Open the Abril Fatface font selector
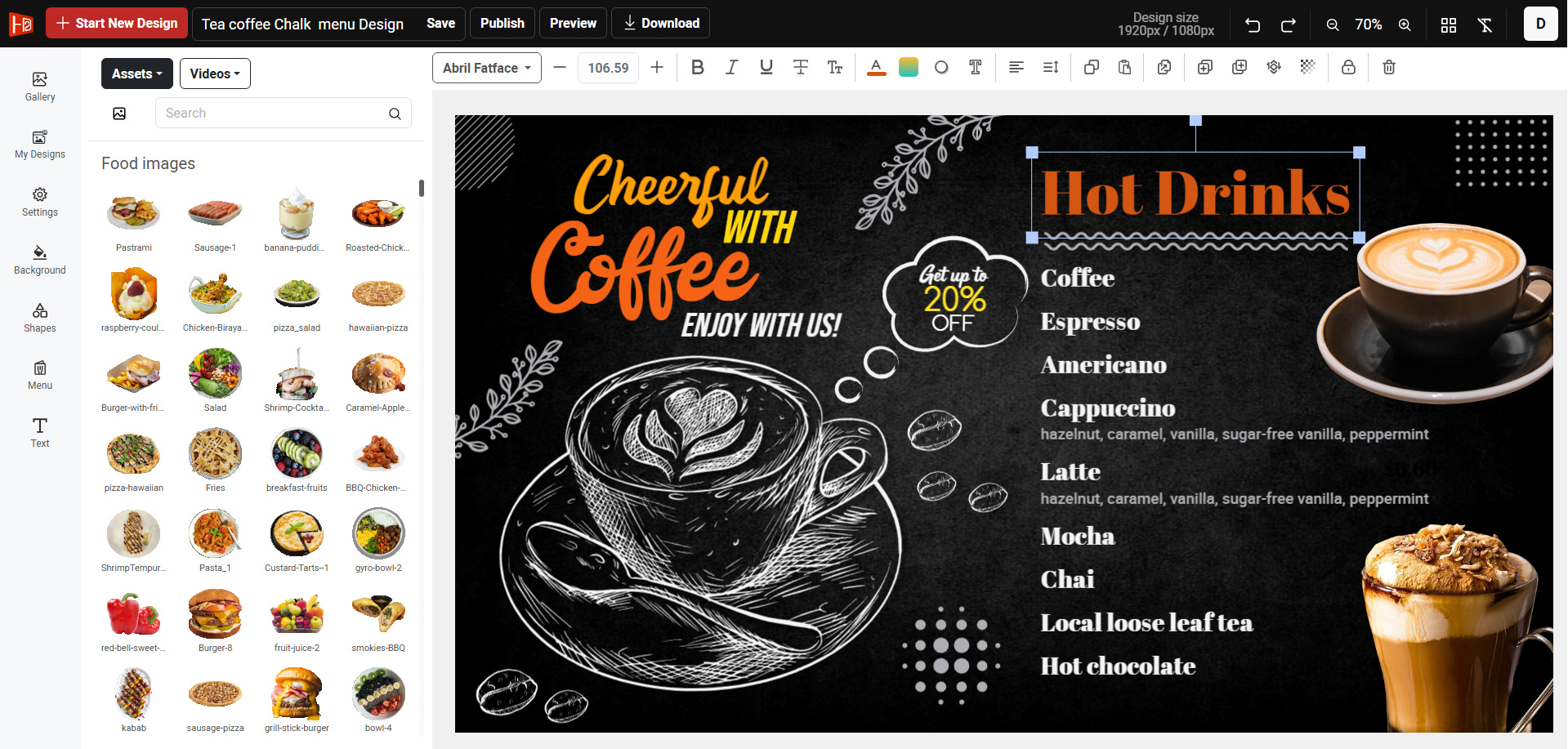 pos(485,68)
